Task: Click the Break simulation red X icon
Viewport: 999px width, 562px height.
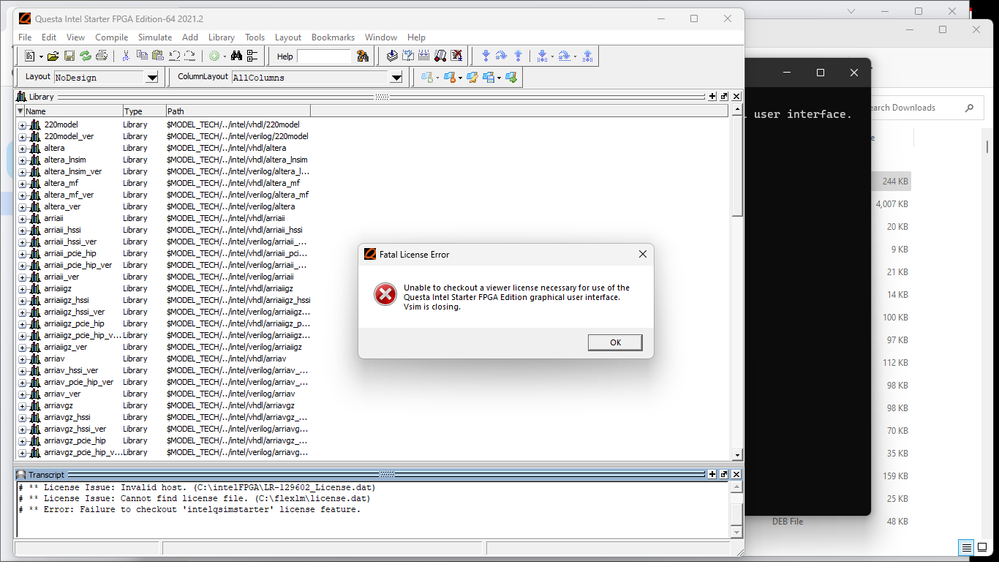Action: coord(456,56)
